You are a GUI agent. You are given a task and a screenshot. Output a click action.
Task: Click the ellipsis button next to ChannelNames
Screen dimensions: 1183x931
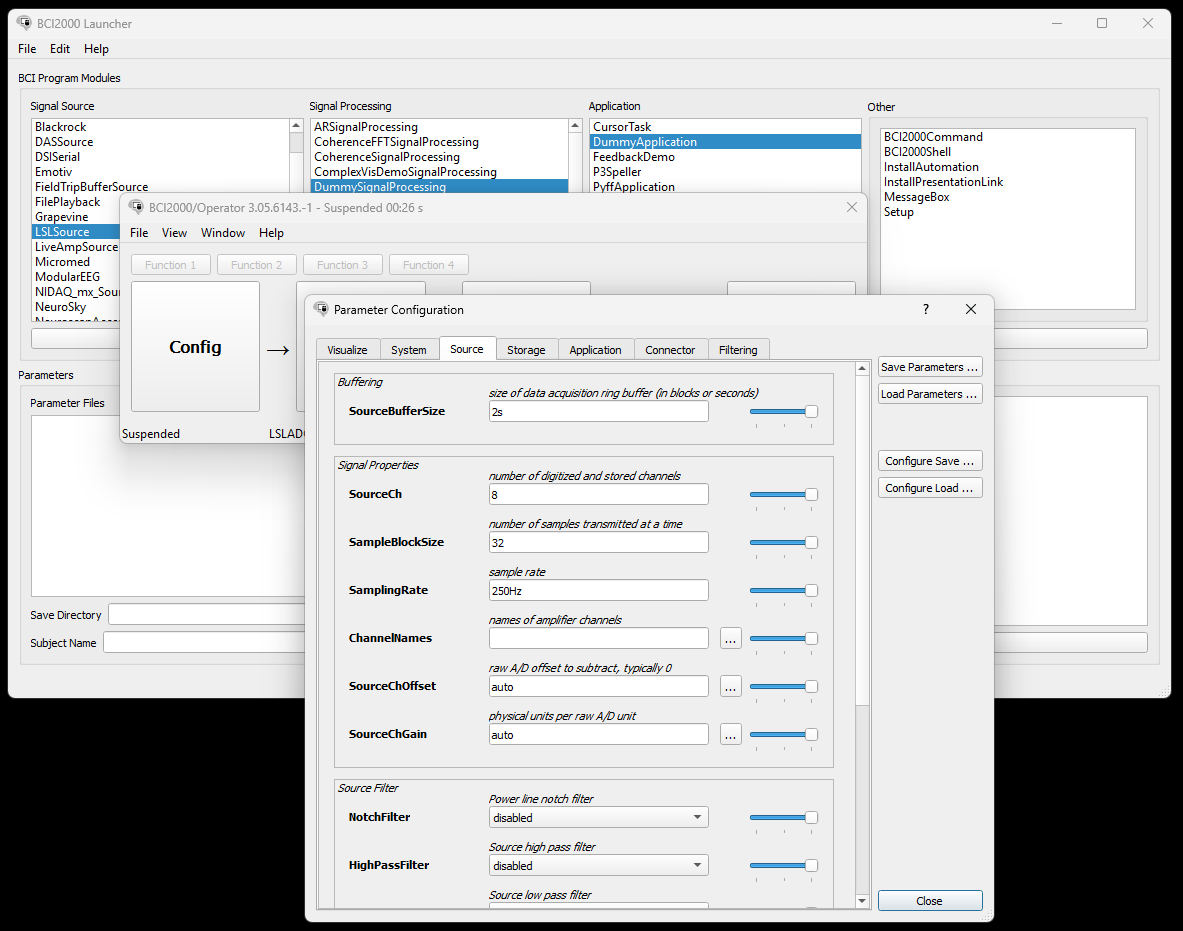coord(730,638)
